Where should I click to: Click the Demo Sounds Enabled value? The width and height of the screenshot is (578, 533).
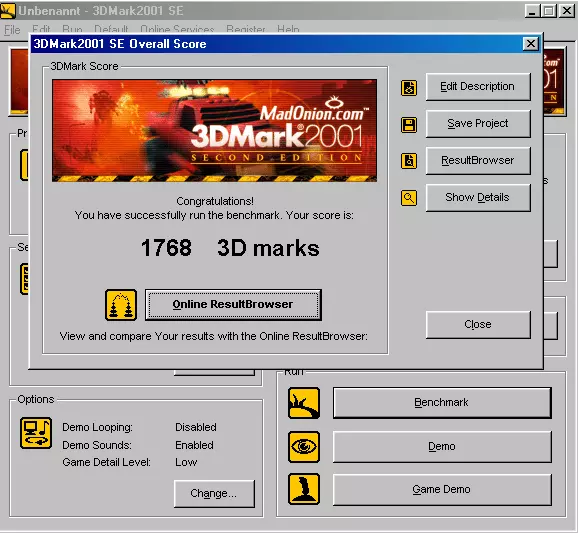194,445
